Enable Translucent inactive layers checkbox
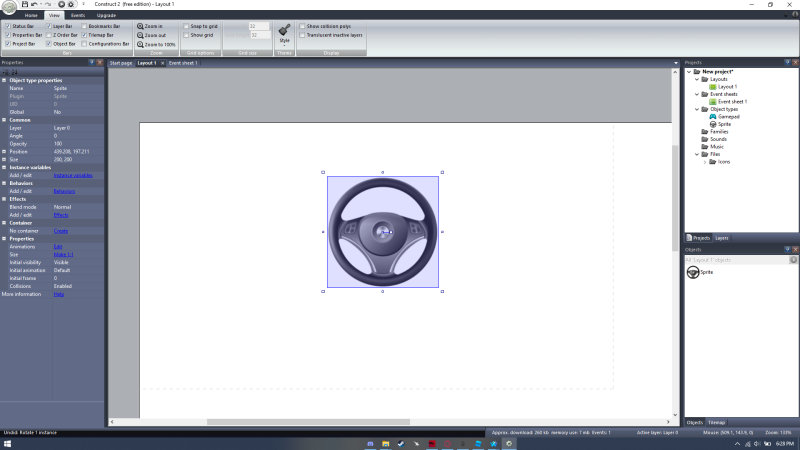The image size is (800, 450). [302, 35]
